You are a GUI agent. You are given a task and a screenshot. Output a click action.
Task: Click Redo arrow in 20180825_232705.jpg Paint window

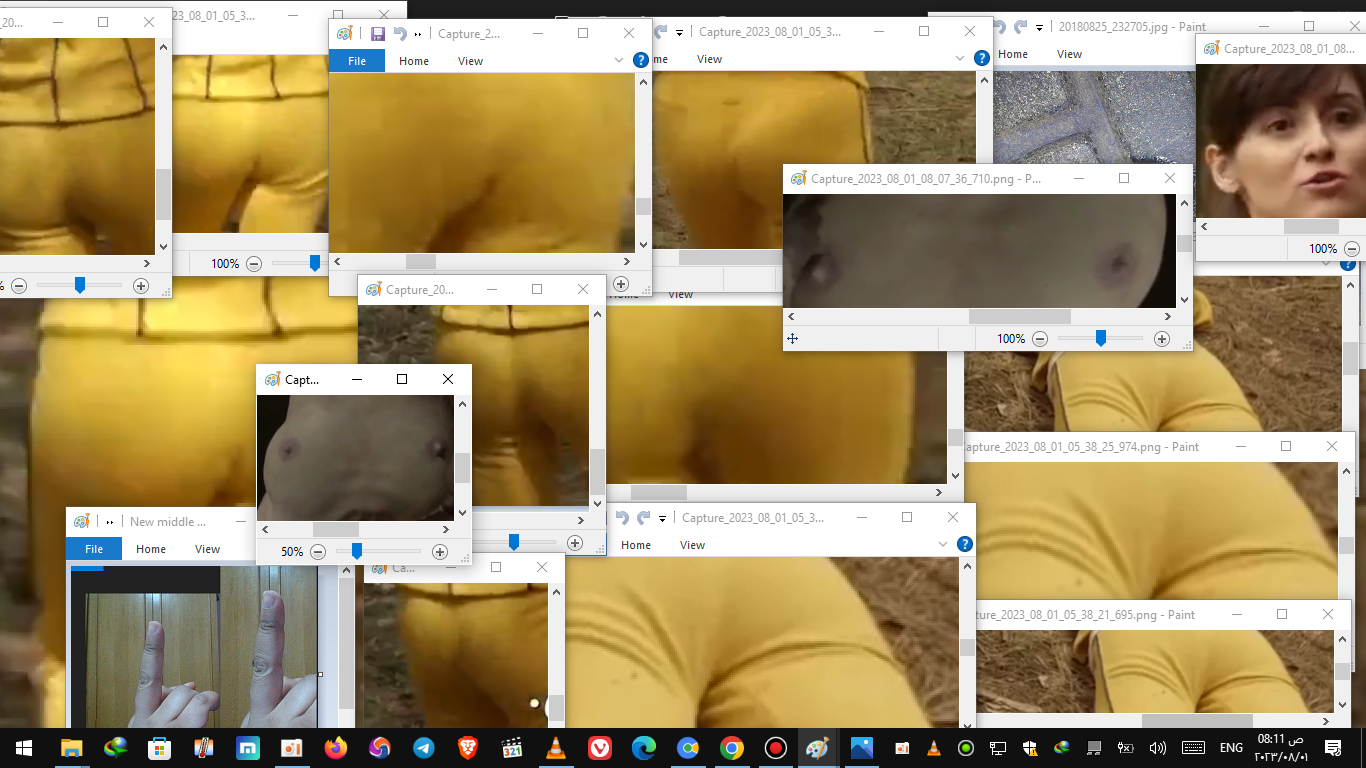click(1020, 27)
